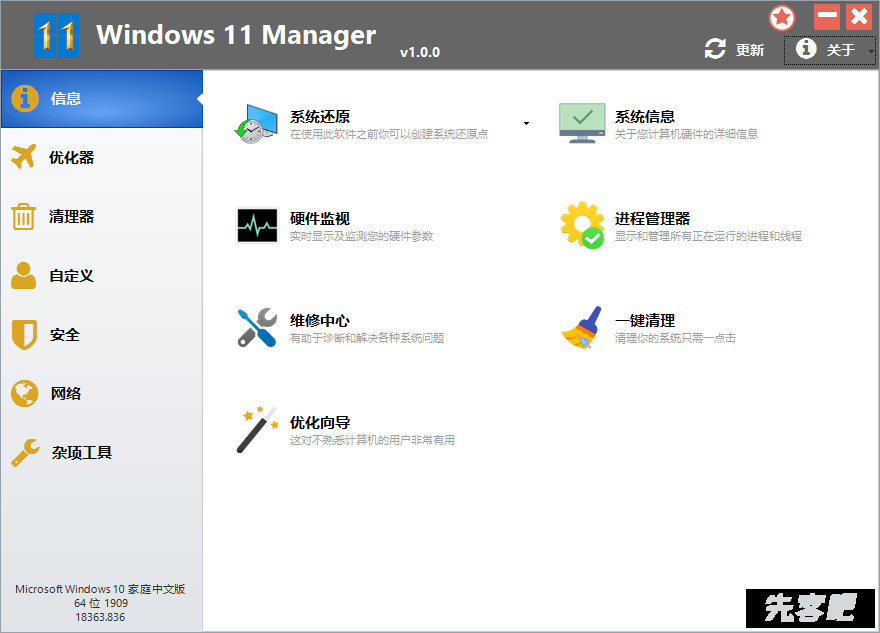Open the 清理器 (Cleaner) section

coord(100,217)
